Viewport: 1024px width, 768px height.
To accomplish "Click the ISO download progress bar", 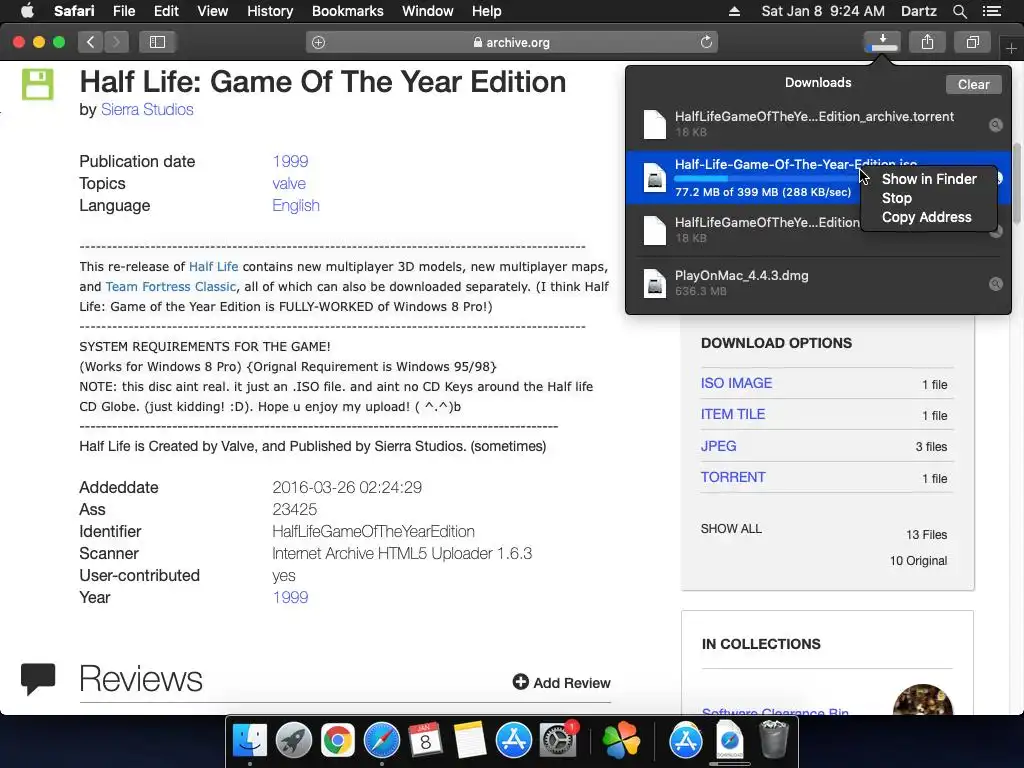I will [765, 178].
